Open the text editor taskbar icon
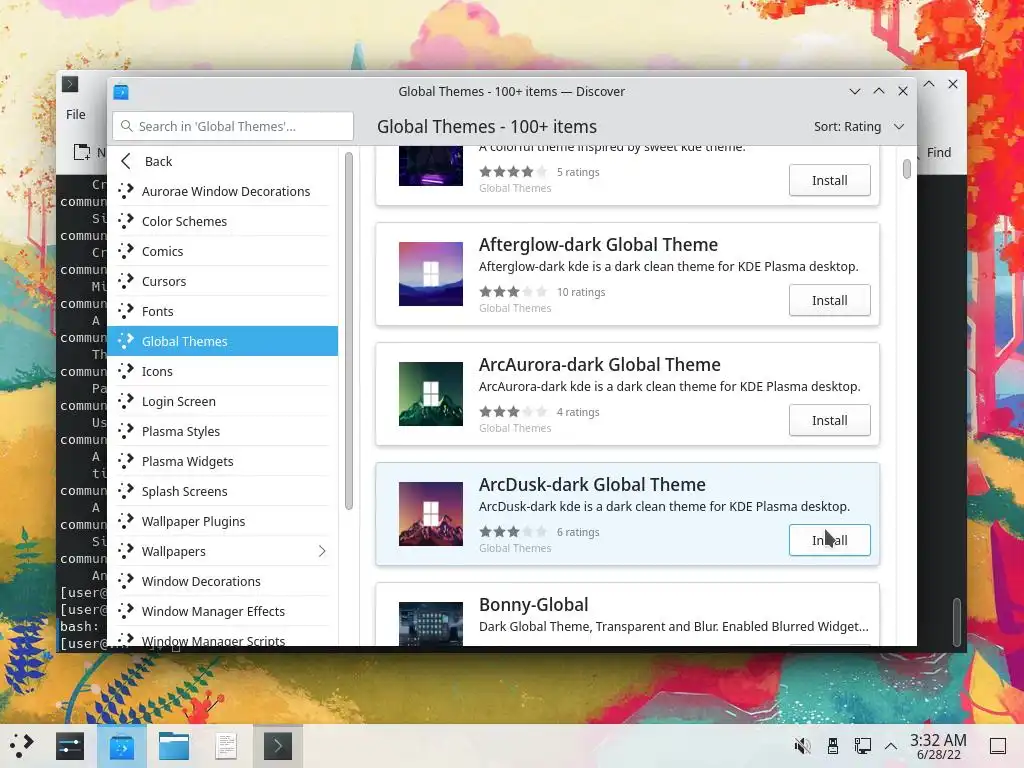The image size is (1024, 768). [x=226, y=746]
